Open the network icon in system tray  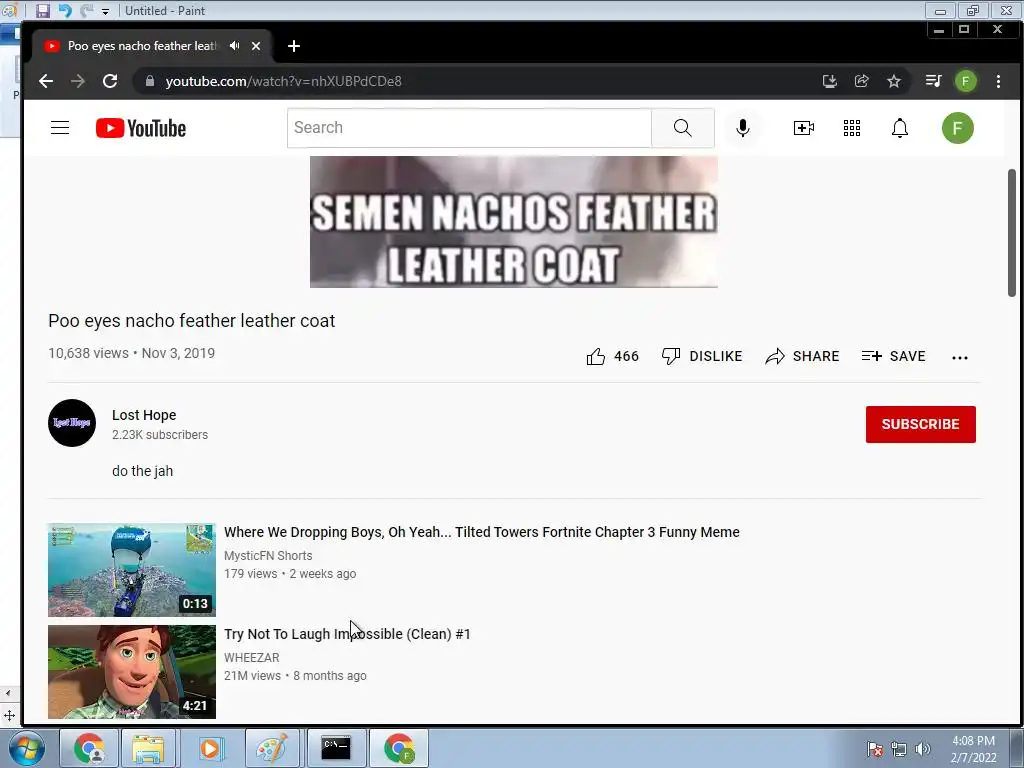tap(899, 749)
